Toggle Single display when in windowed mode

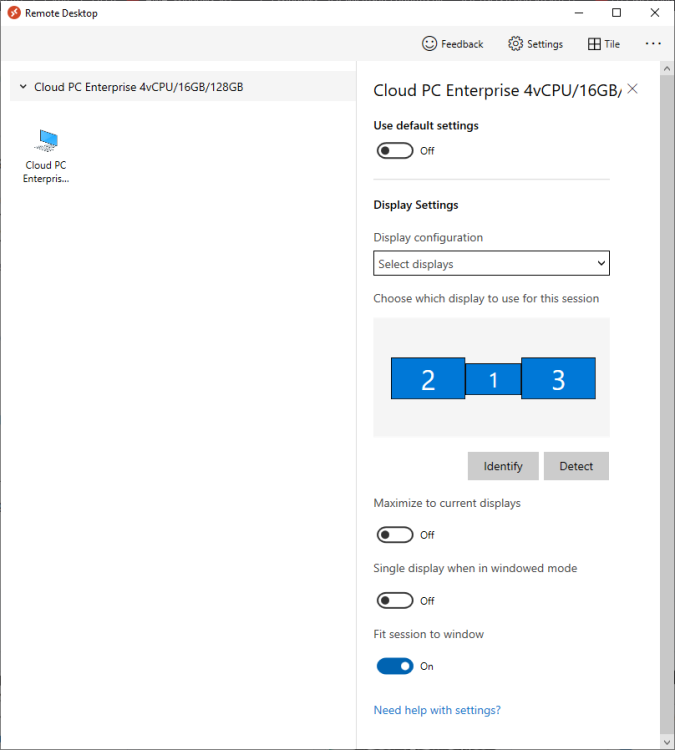pos(395,600)
